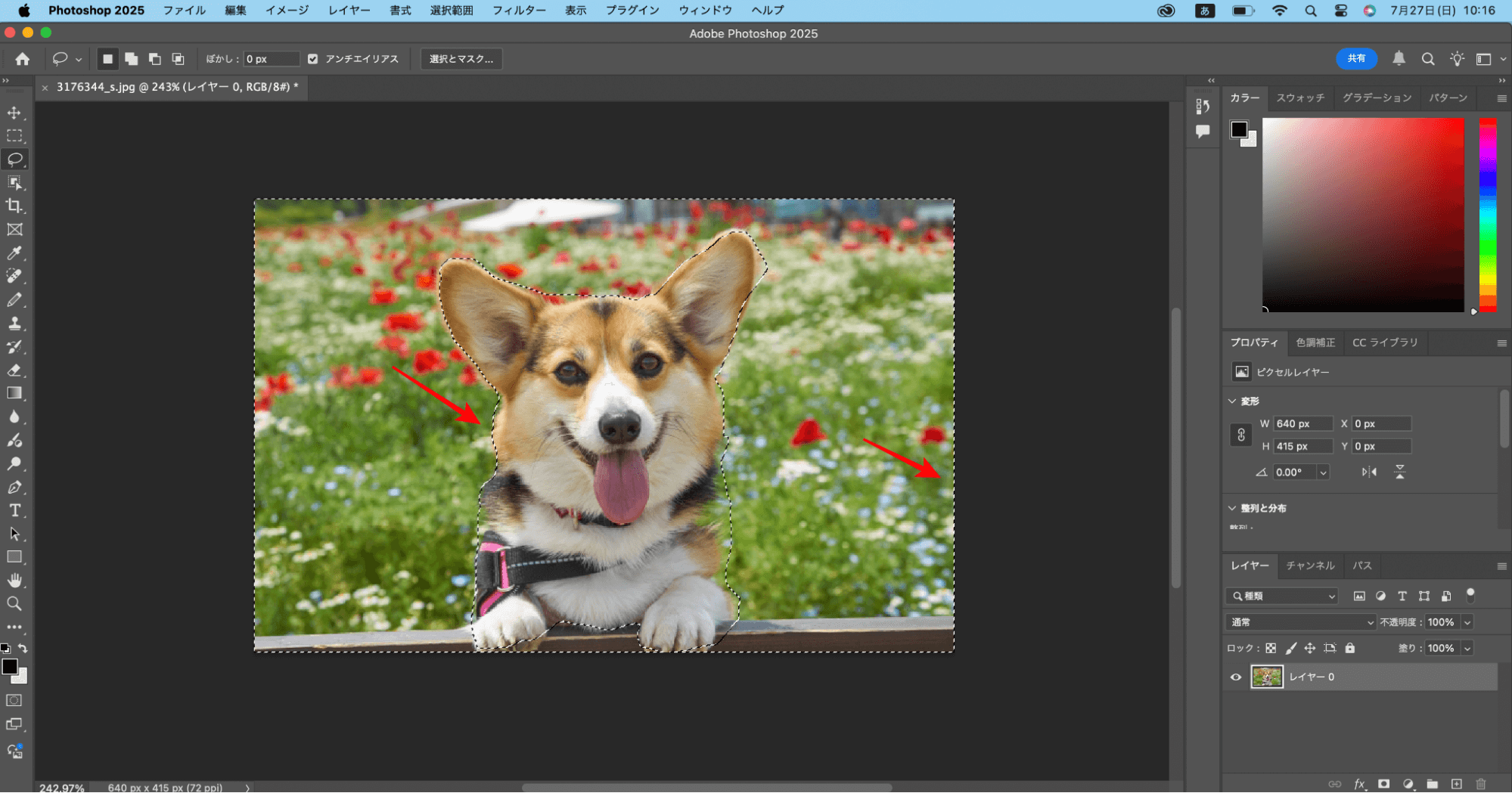The image size is (1512, 793).
Task: Open the blend mode 通常 dropdown
Action: click(1300, 622)
